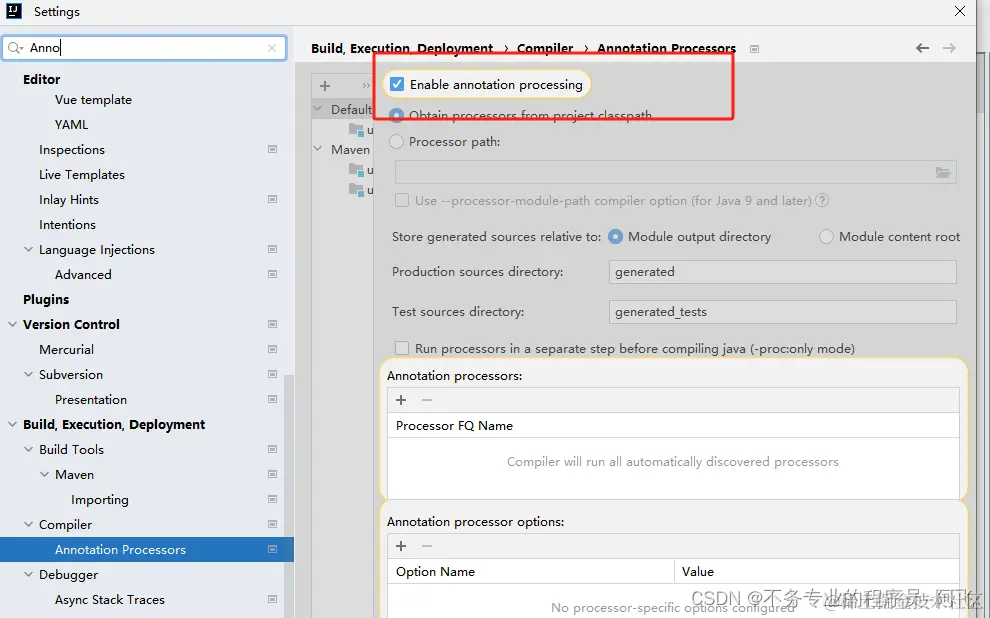Click project icon beside Version Control
The image size is (990, 618).
coord(273,324)
